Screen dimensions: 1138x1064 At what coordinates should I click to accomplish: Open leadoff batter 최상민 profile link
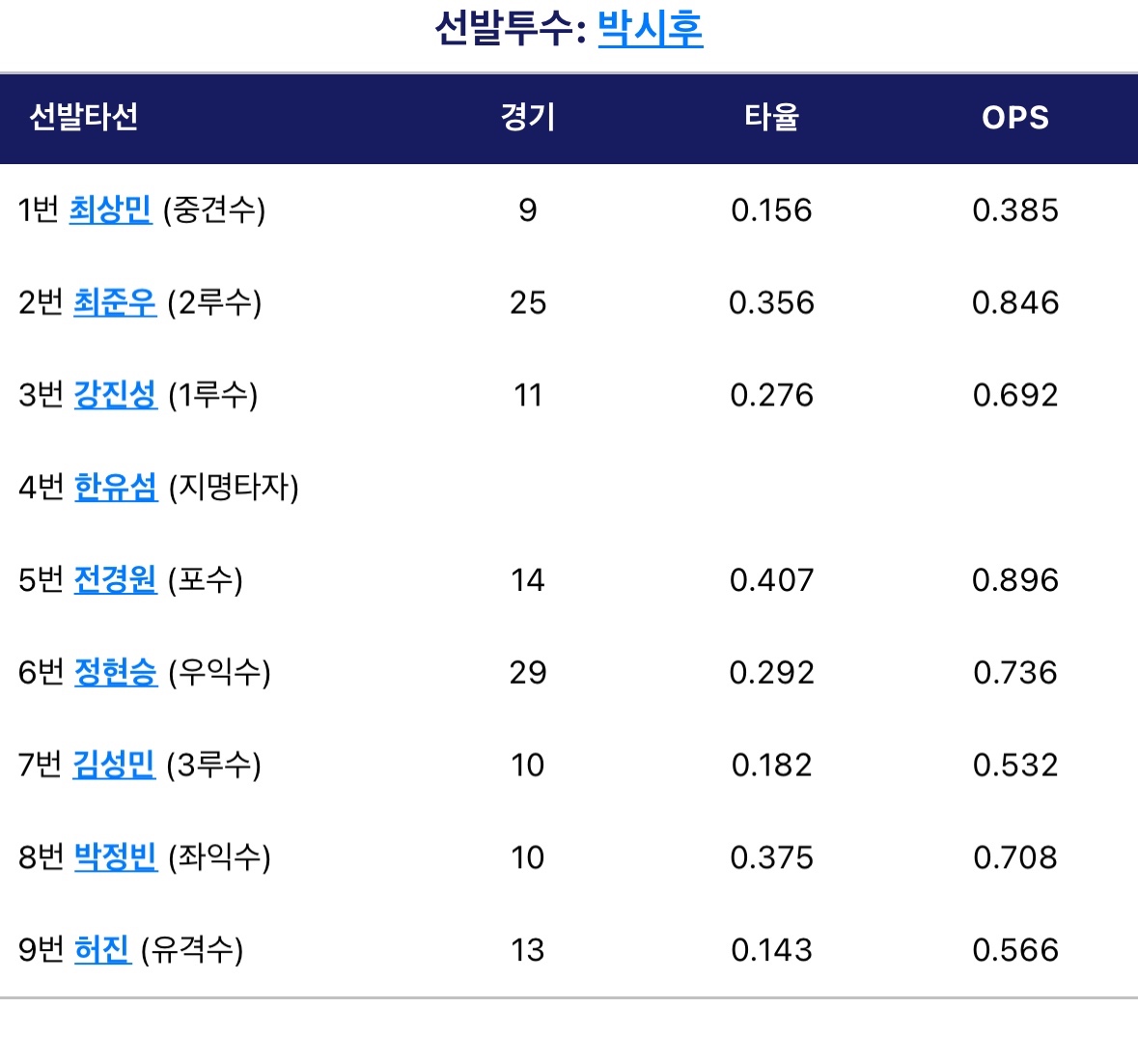click(x=110, y=210)
